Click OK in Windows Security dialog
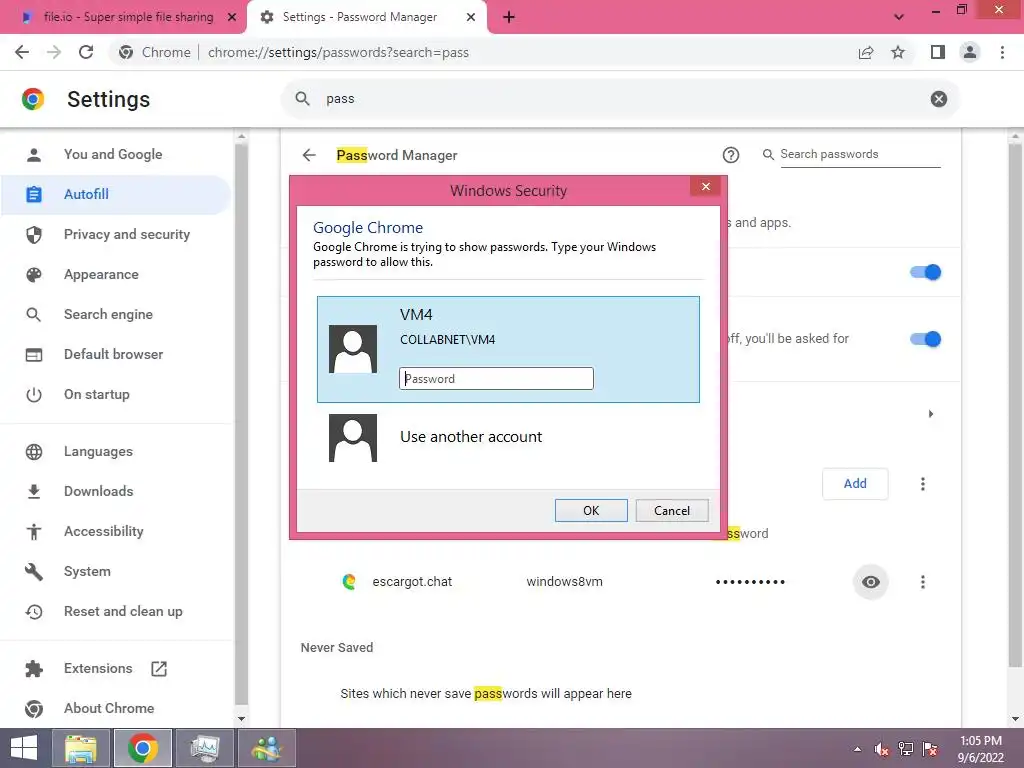Screen dimensions: 1024x768 [591, 511]
